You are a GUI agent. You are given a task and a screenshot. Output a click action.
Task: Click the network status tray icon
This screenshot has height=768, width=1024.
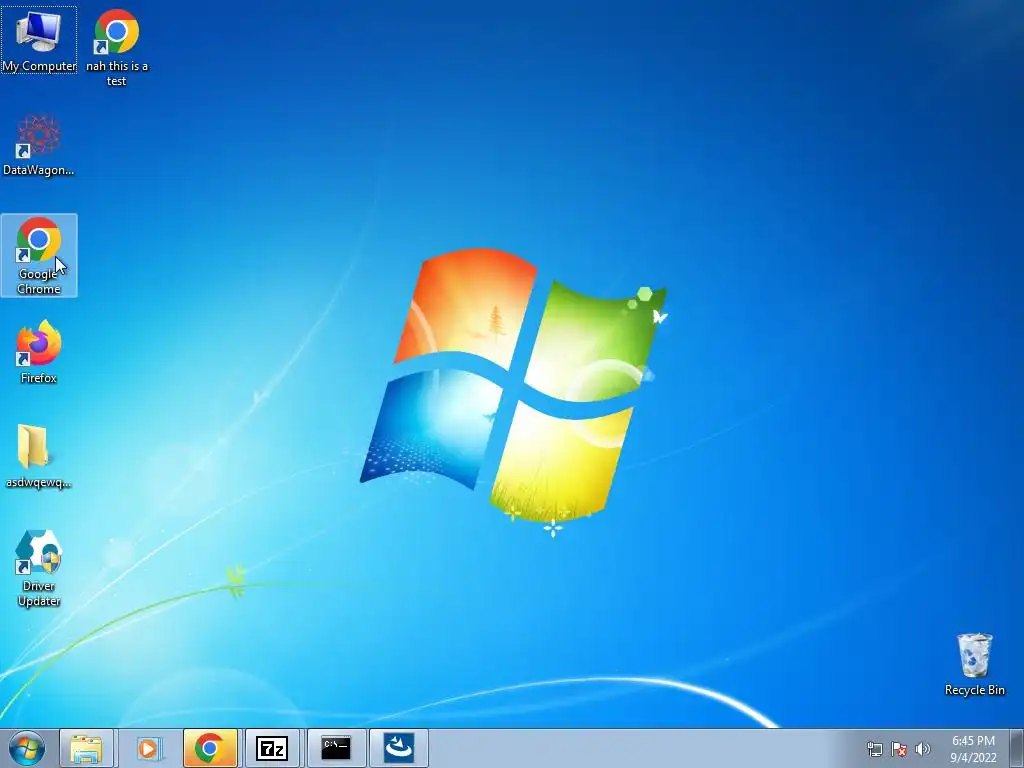[x=874, y=749]
